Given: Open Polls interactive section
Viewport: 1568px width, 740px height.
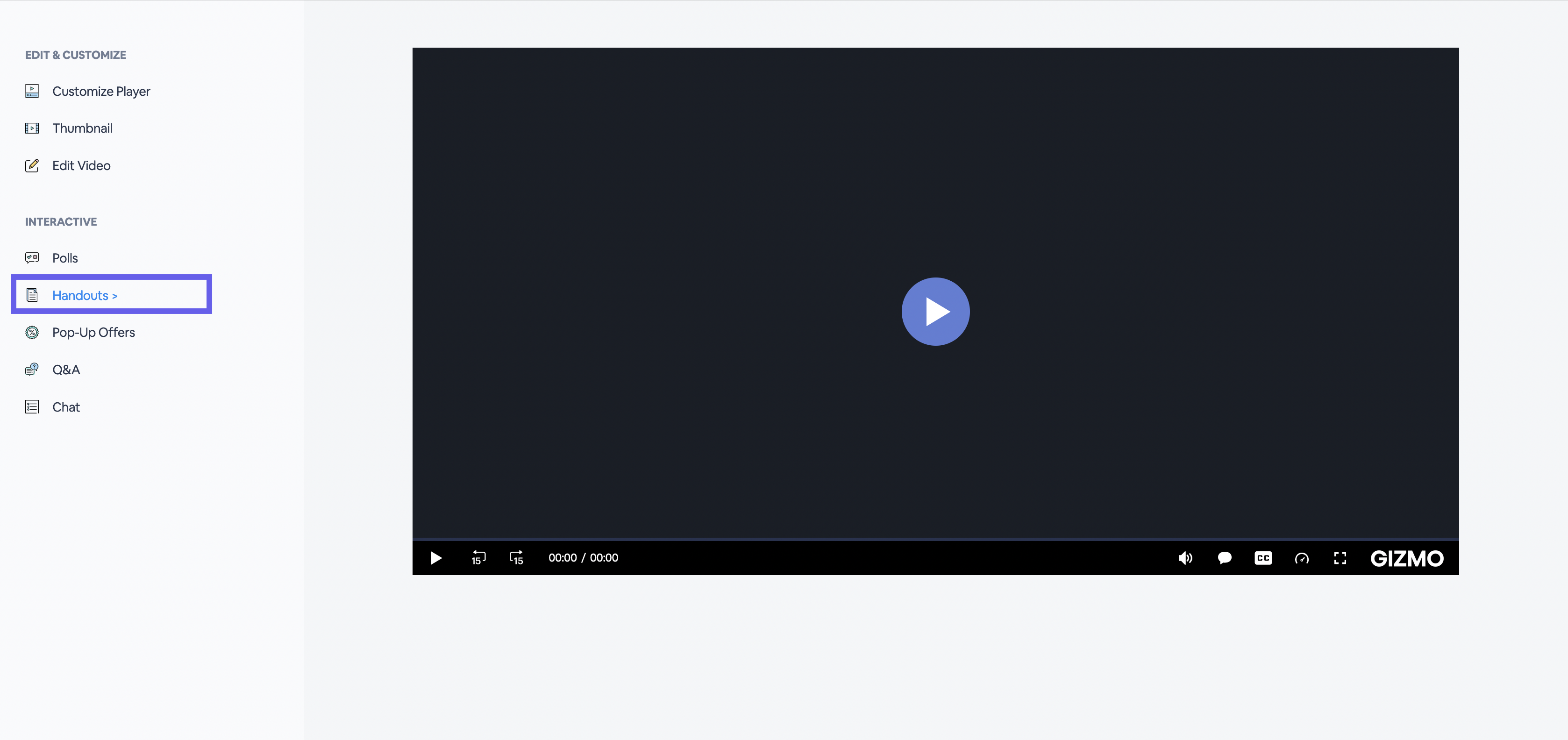Looking at the screenshot, I should [x=64, y=258].
